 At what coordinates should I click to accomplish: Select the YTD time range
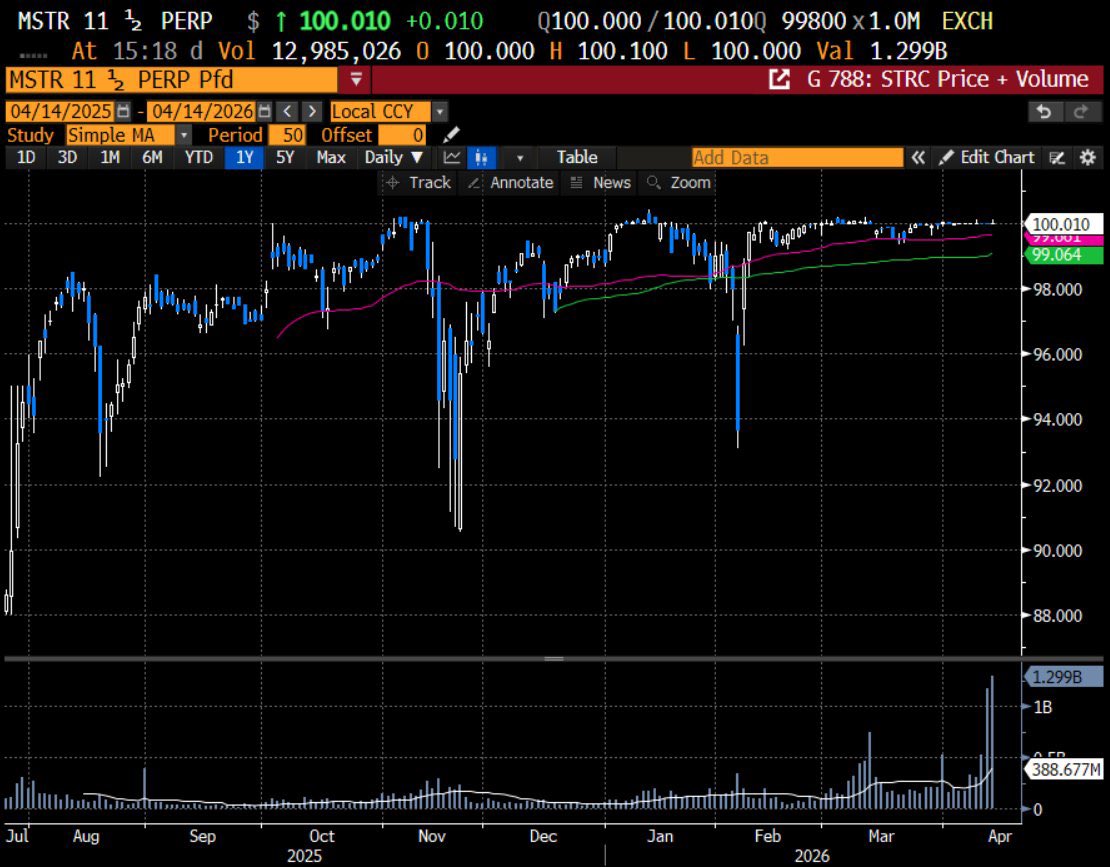[x=198, y=158]
